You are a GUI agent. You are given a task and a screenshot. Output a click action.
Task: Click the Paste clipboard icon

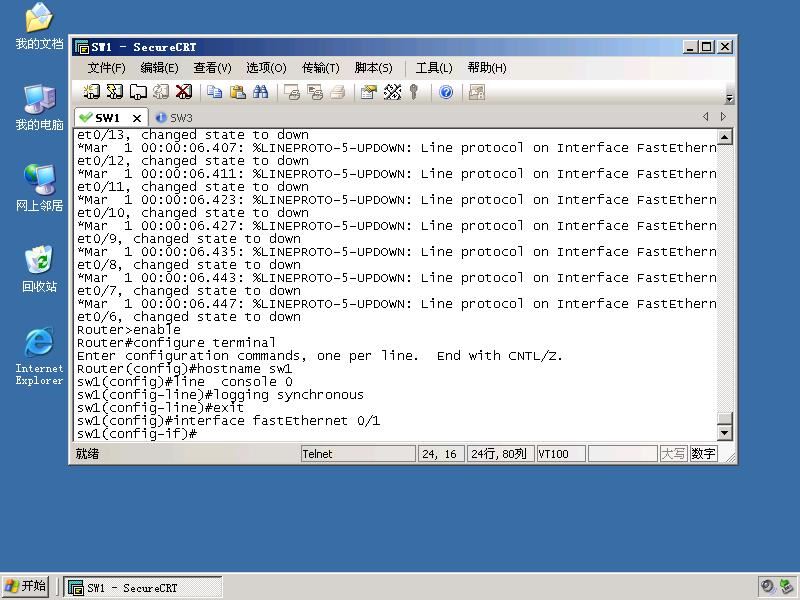click(238, 92)
